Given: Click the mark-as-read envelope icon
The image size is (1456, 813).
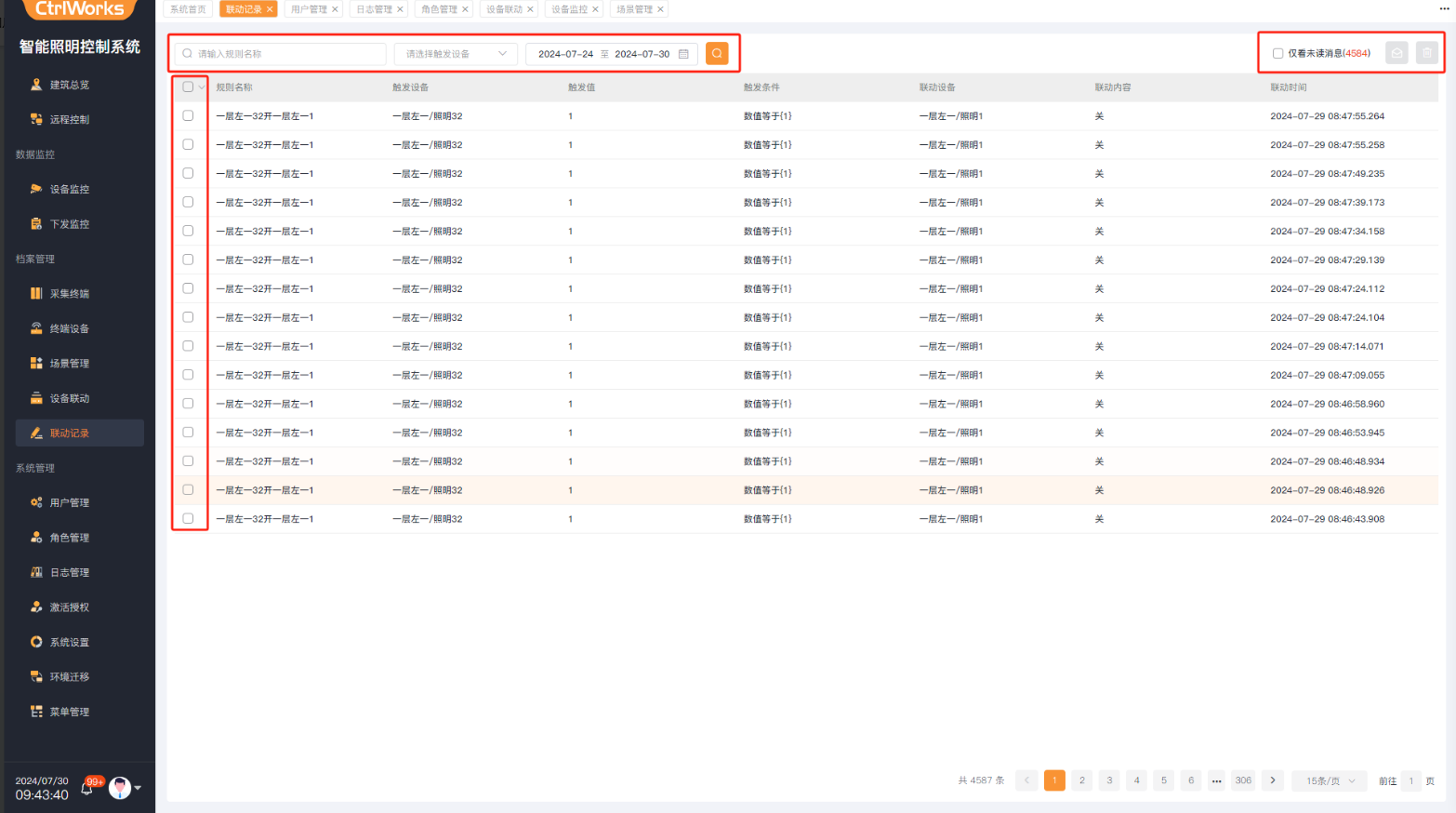Looking at the screenshot, I should (x=1396, y=53).
